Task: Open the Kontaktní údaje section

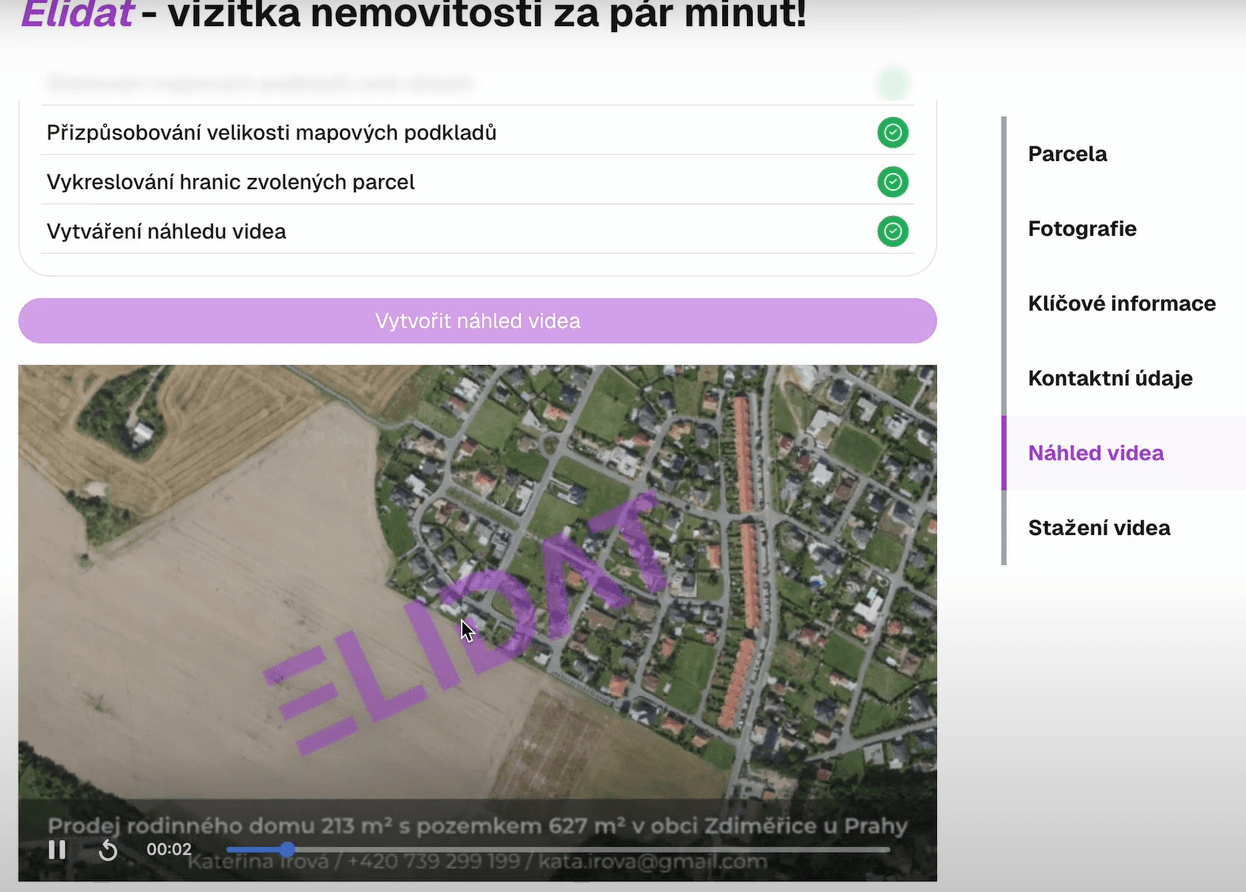Action: (1110, 378)
